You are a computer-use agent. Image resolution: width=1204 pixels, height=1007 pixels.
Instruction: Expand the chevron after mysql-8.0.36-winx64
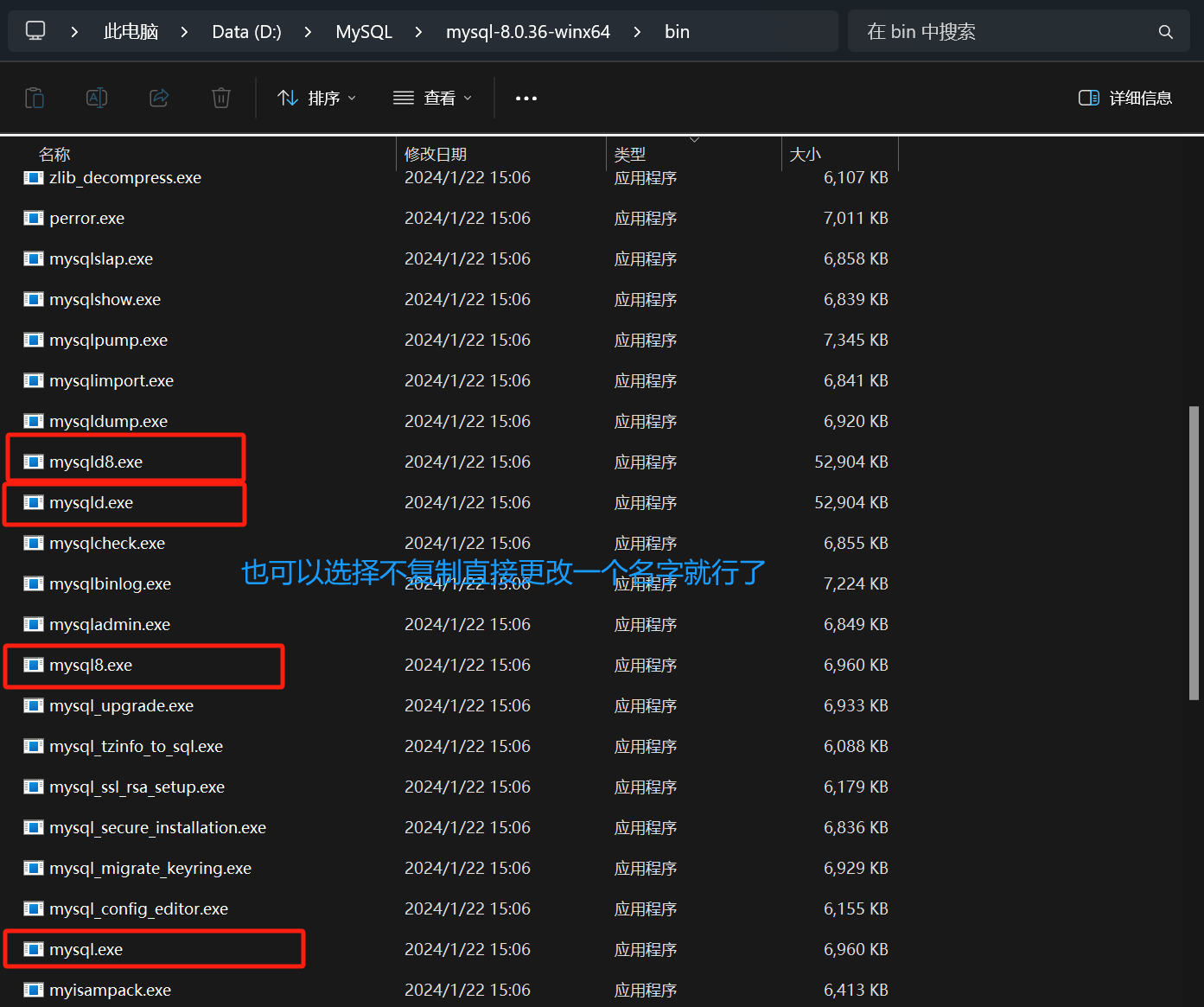coord(637,32)
